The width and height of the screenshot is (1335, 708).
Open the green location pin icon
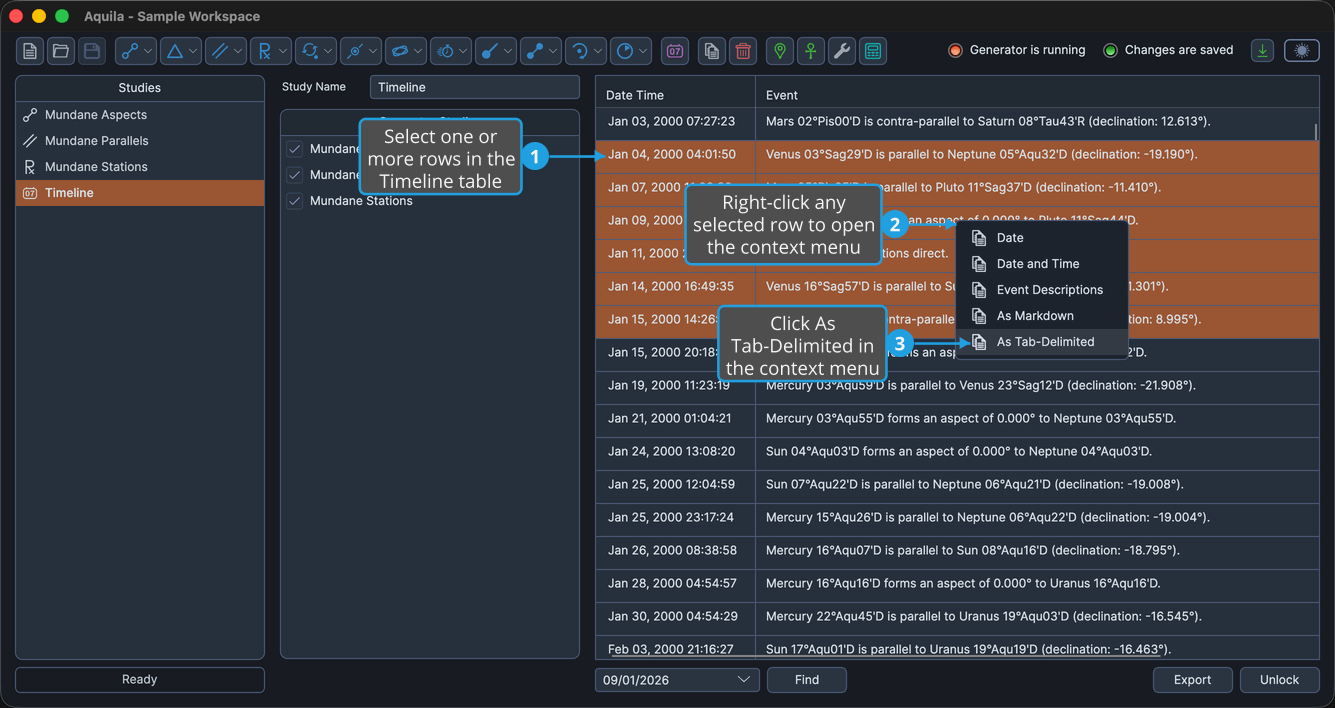780,51
